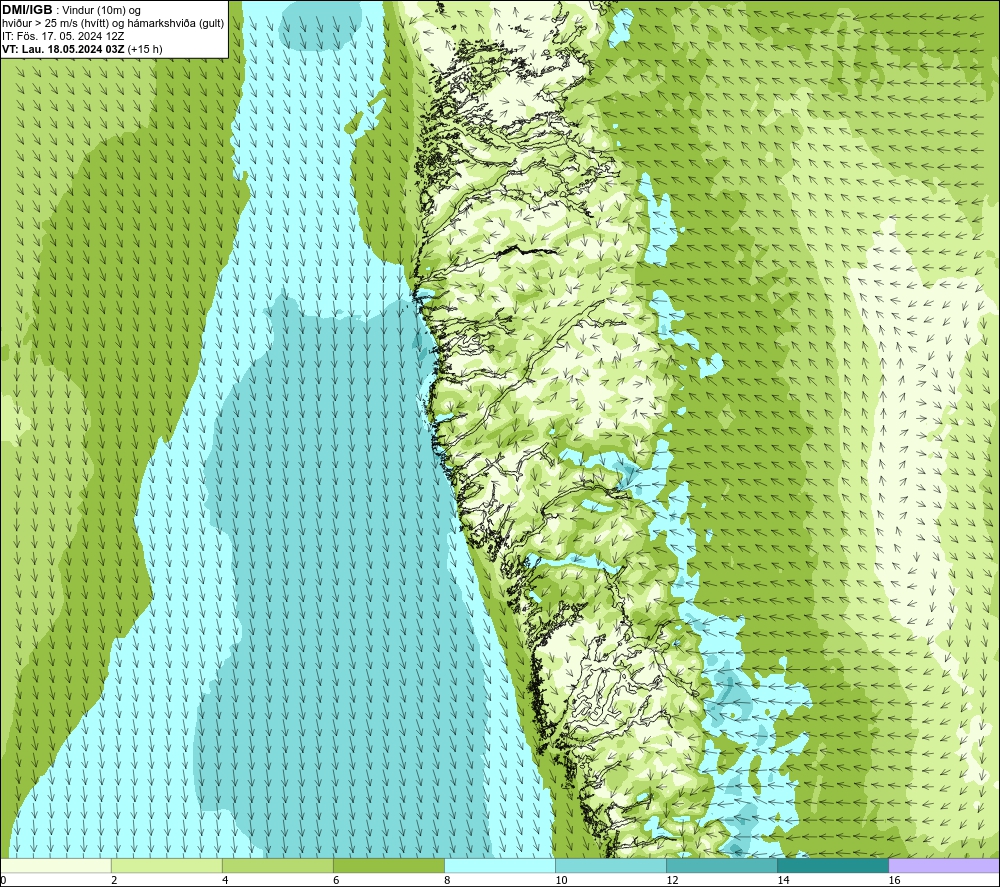Click the '2' label on the color scale
Screen dimensions: 1000x887
114,880
